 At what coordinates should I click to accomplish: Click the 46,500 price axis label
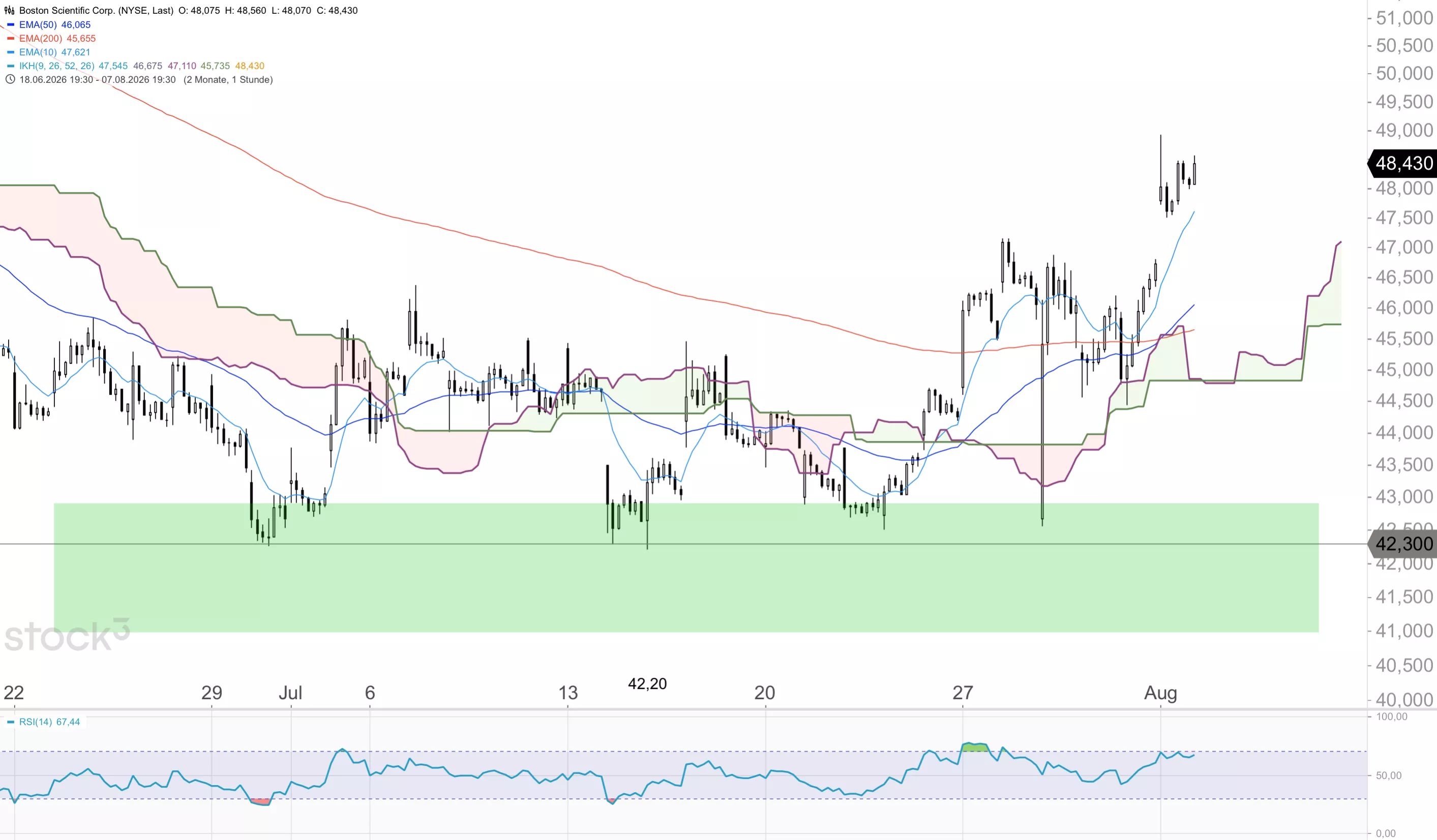[1404, 277]
